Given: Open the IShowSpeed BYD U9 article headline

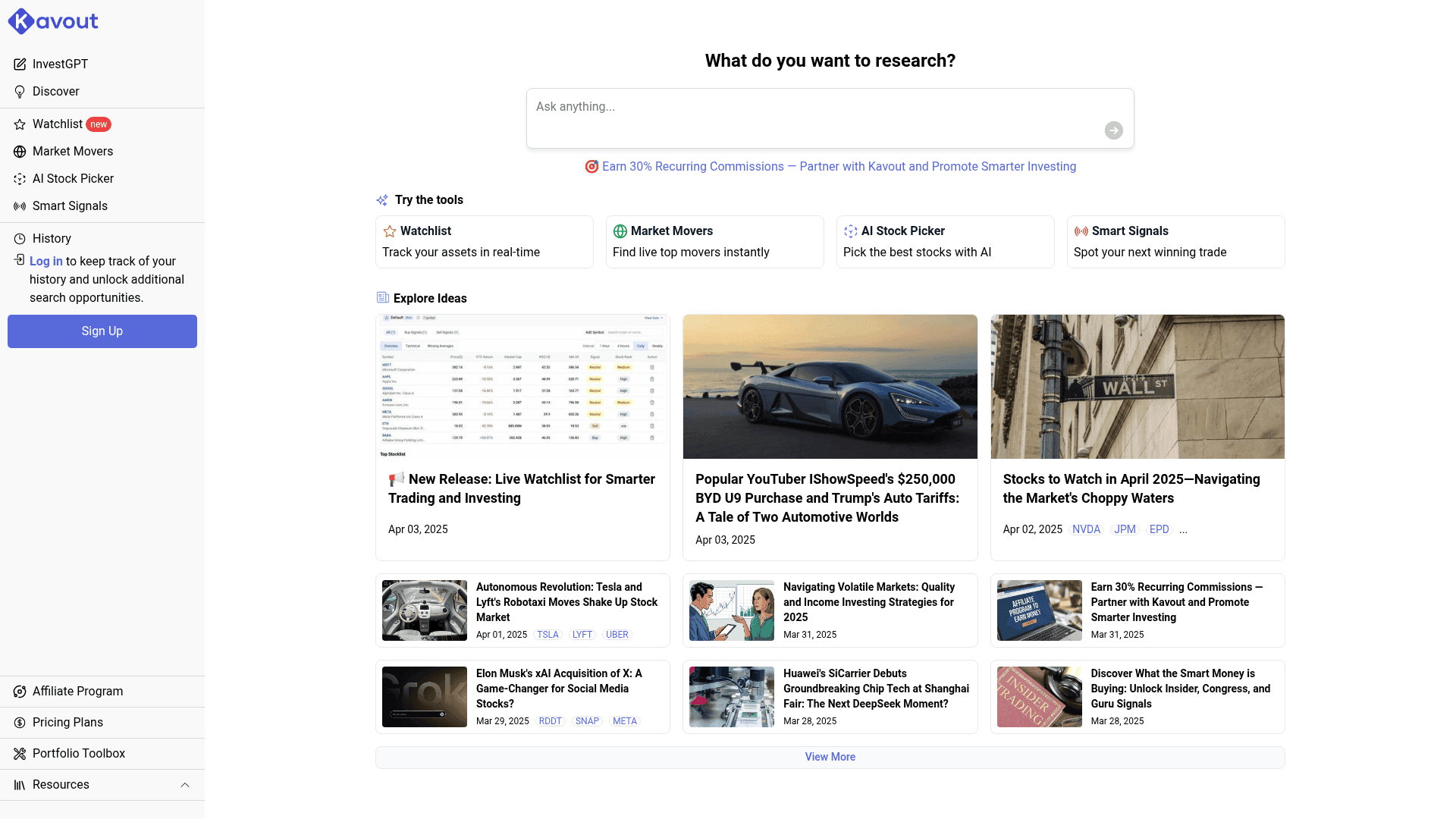Looking at the screenshot, I should point(827,498).
